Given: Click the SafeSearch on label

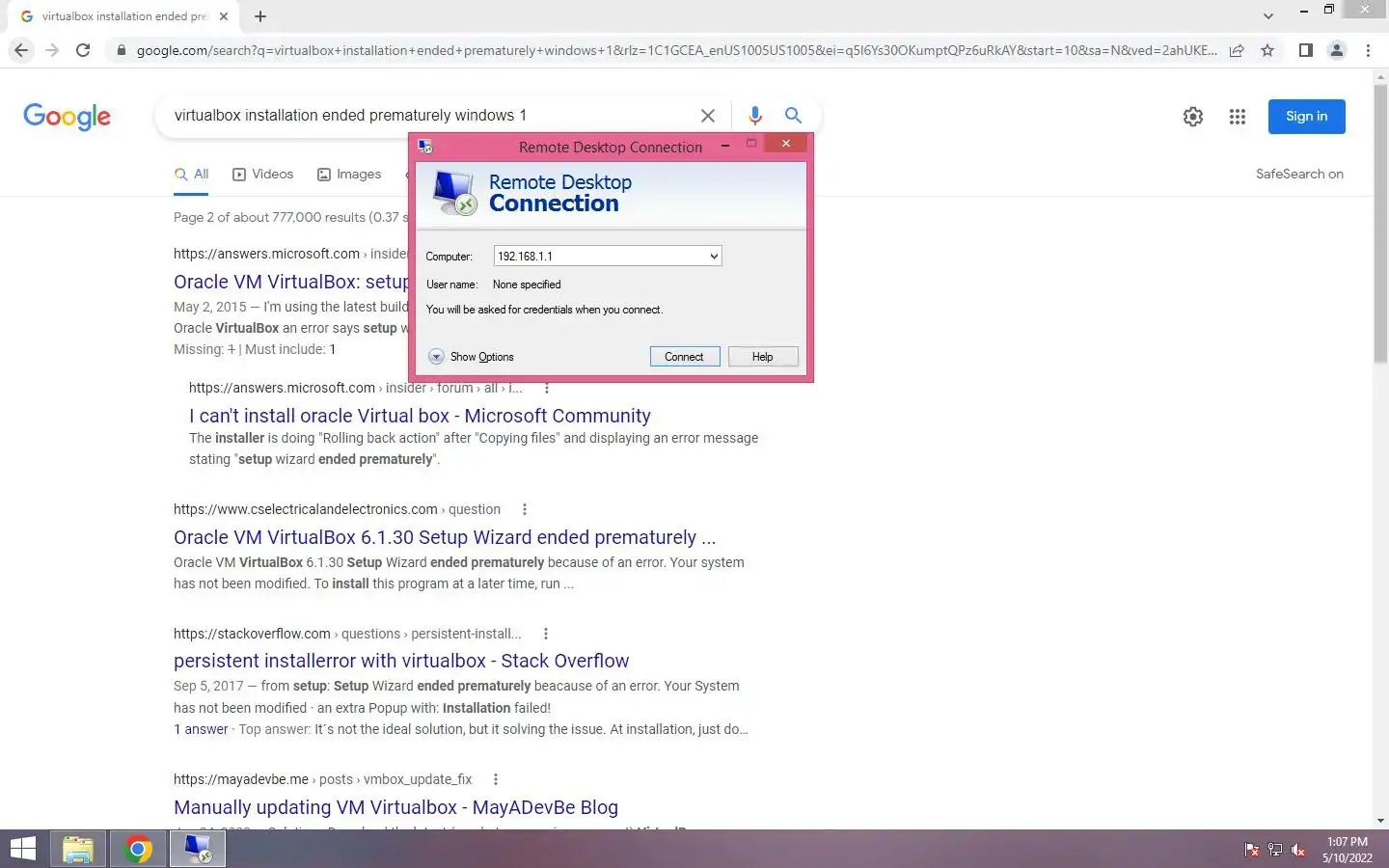Looking at the screenshot, I should tap(1299, 175).
